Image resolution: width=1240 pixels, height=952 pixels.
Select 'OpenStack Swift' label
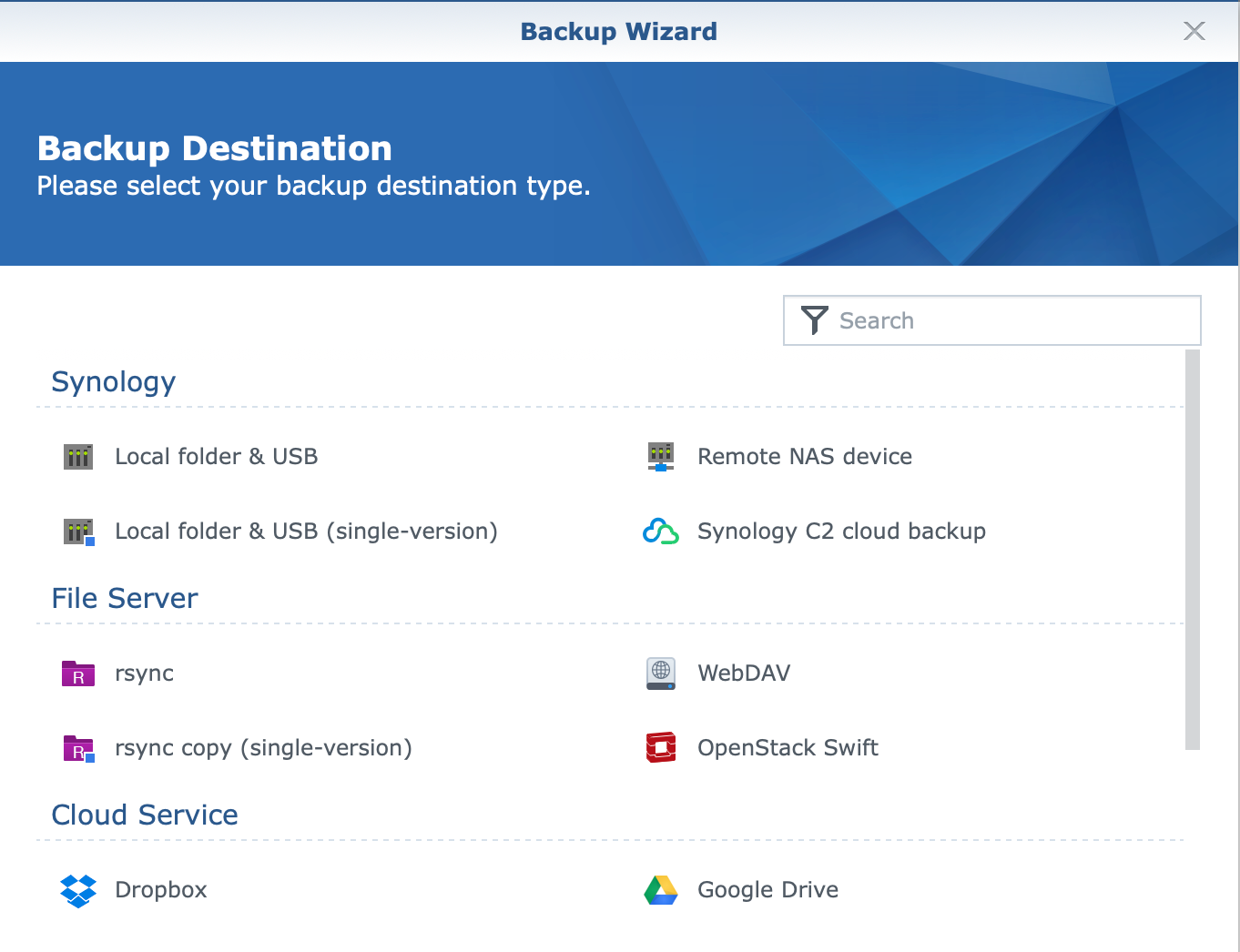tap(788, 748)
